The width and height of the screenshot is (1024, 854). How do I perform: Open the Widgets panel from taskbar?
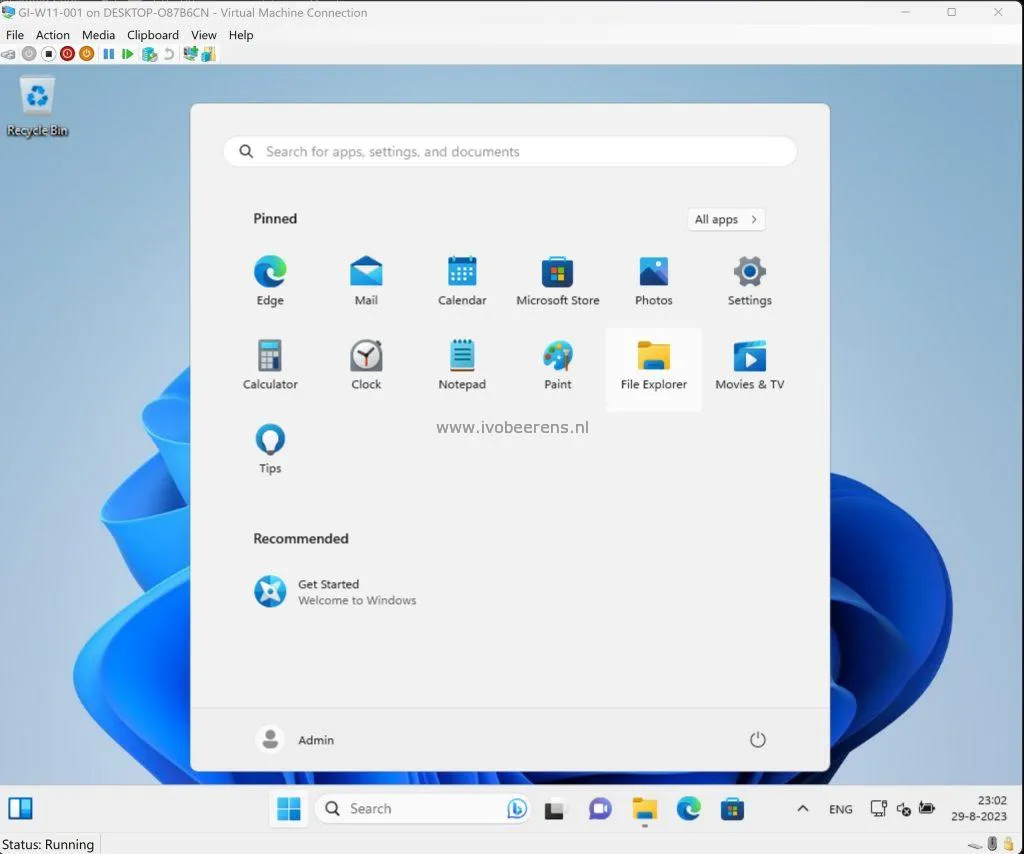click(x=20, y=808)
